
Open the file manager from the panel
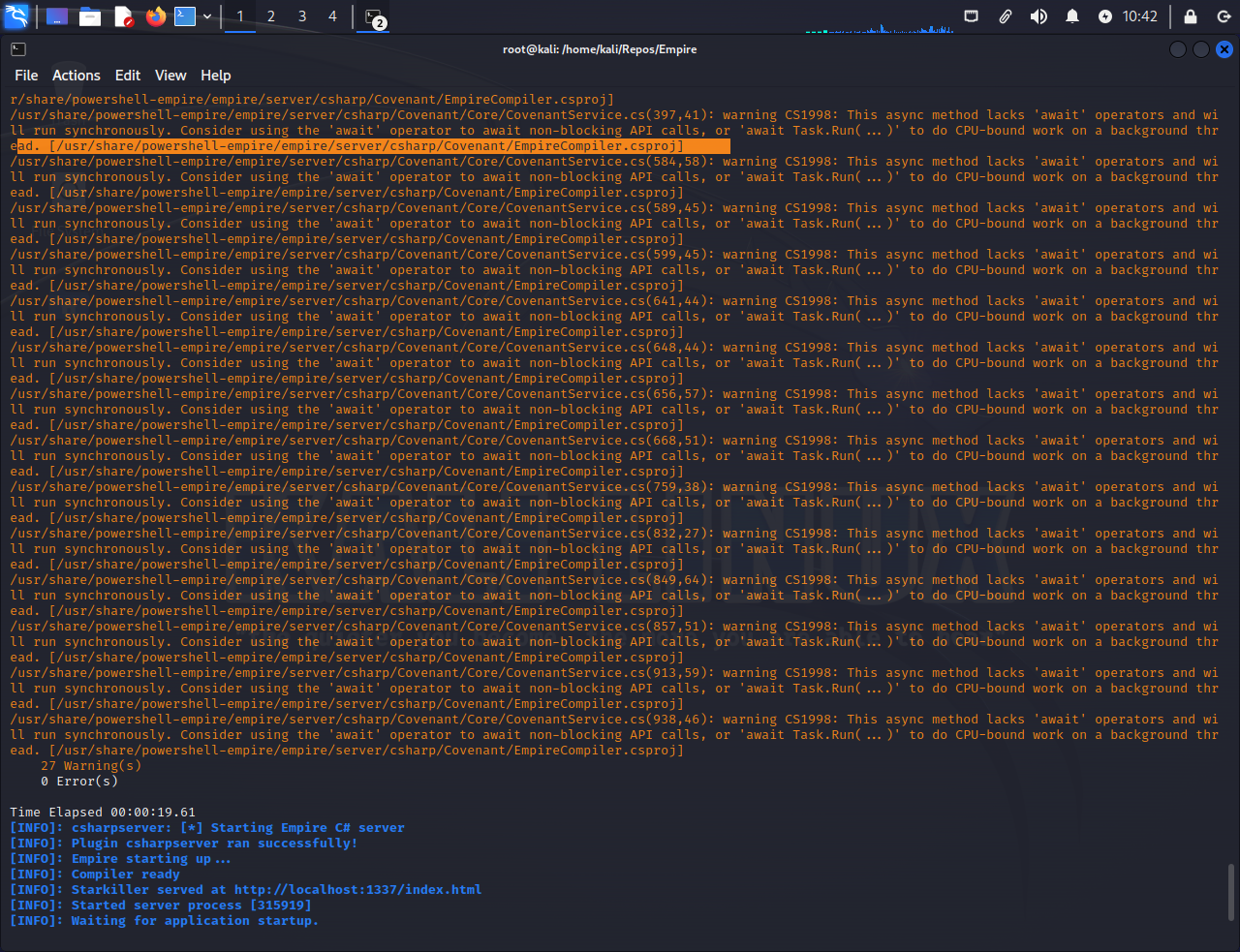90,16
